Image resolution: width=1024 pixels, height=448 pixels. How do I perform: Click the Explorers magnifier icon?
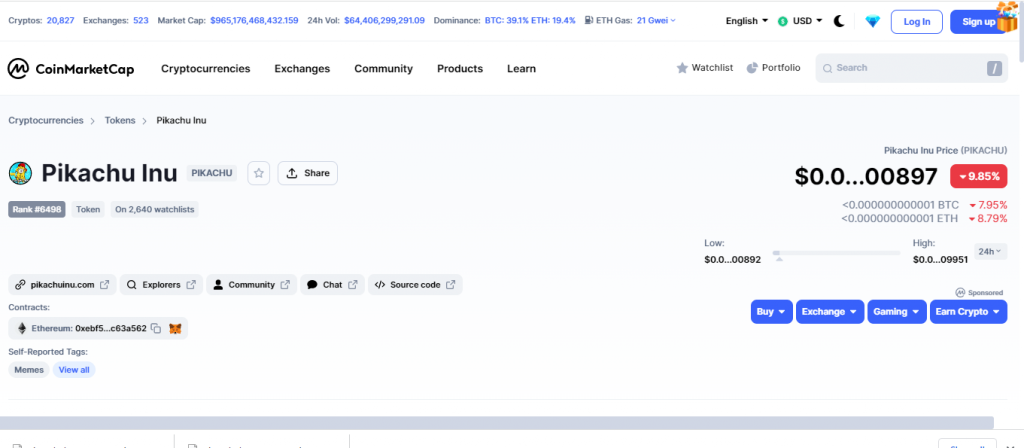click(131, 285)
